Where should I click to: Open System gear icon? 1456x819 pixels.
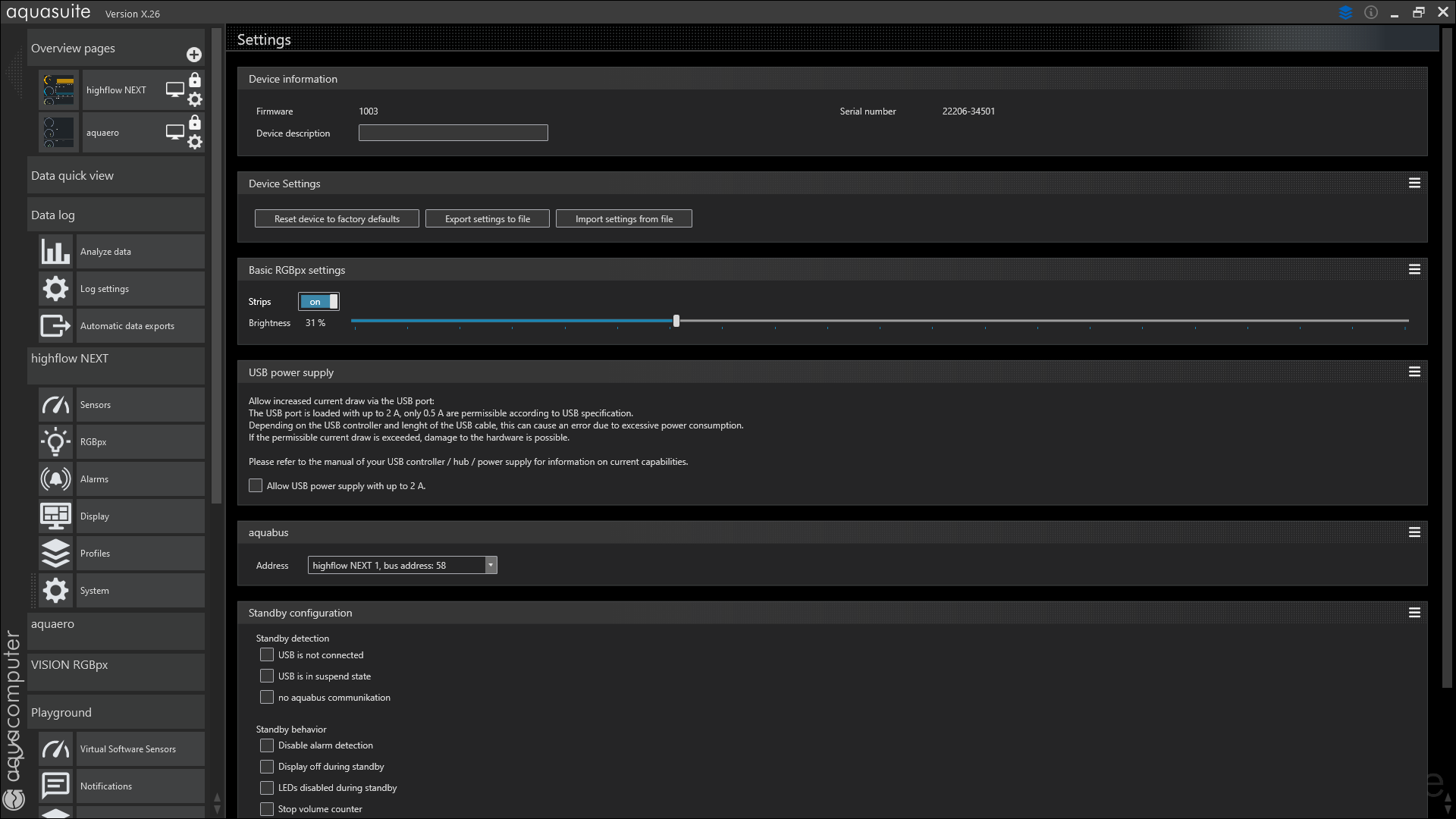point(55,591)
